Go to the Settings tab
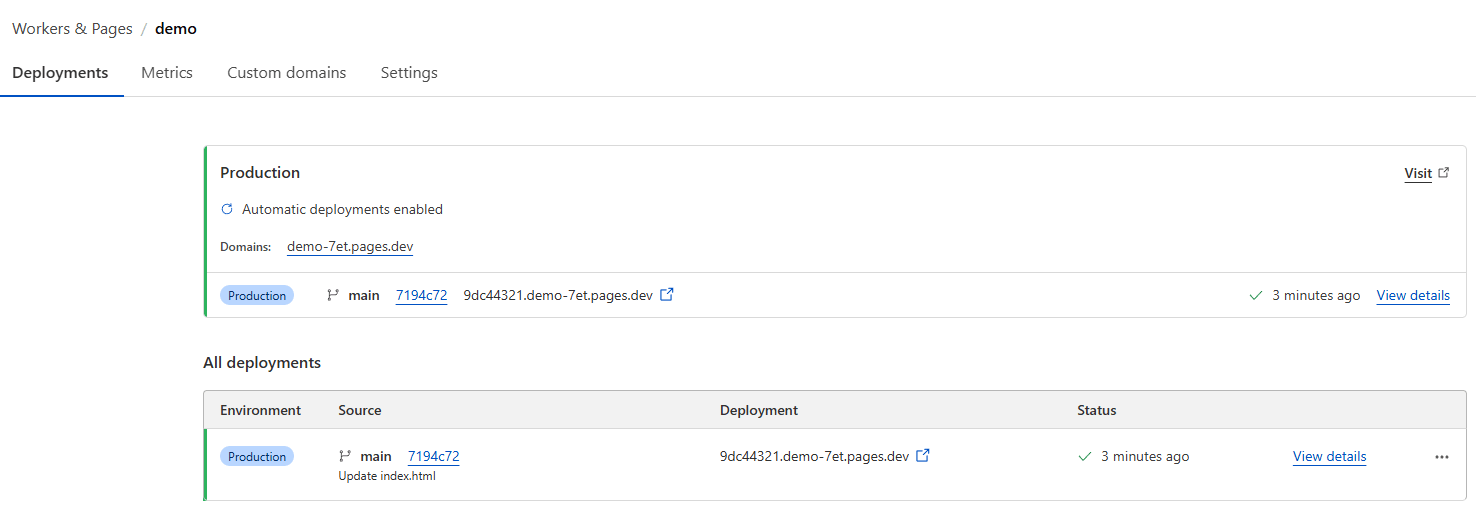The image size is (1476, 517). coord(409,73)
